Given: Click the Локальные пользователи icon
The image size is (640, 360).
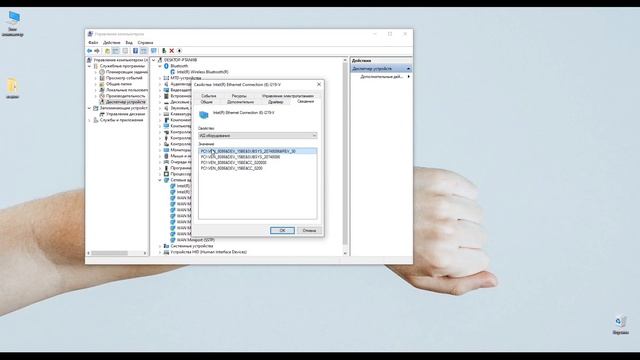Looking at the screenshot, I should [102, 90].
